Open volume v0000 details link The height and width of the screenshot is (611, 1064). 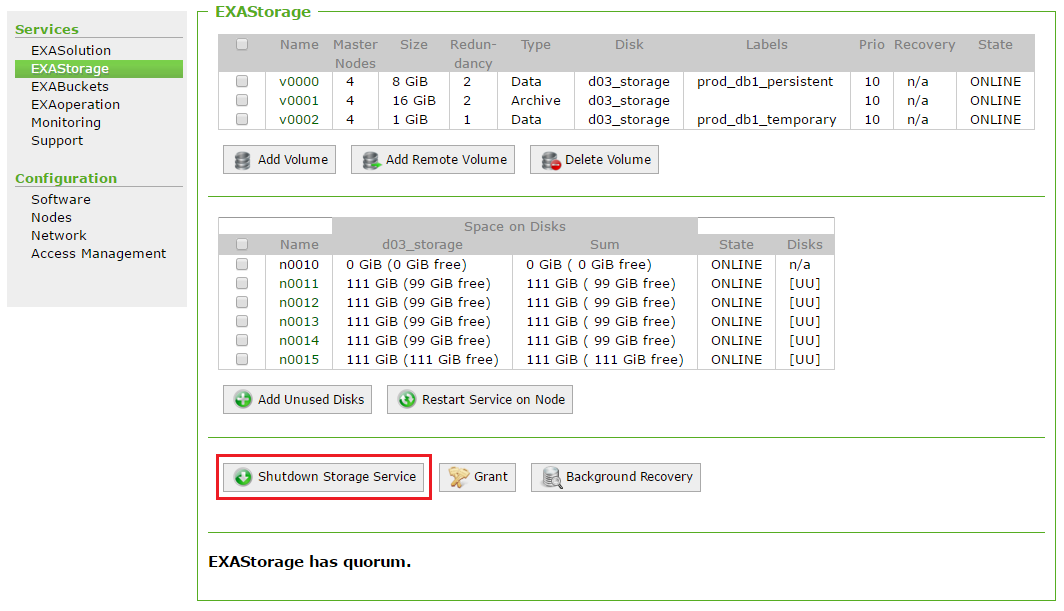(x=299, y=81)
